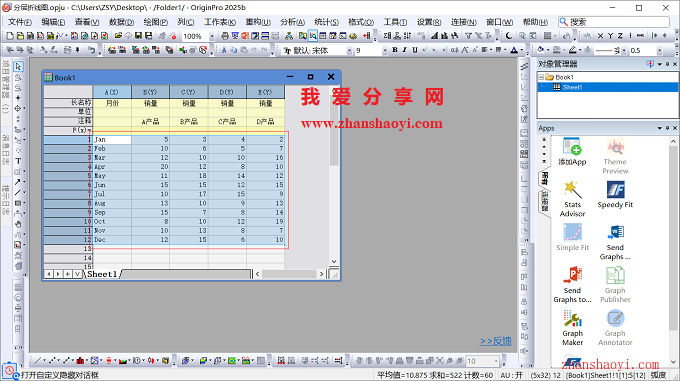This screenshot has height=381, width=680.
Task: Launch the Speedy Fit app
Action: point(615,195)
